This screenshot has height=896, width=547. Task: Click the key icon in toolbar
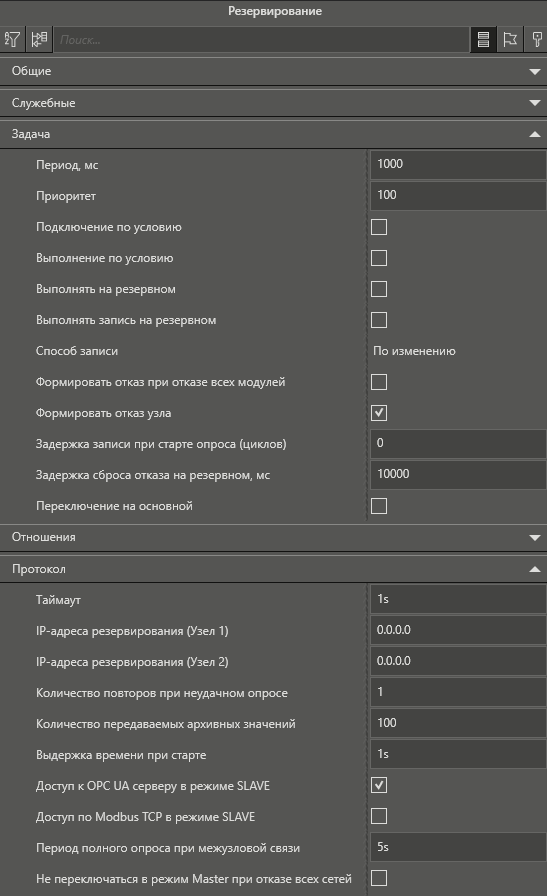coord(537,39)
